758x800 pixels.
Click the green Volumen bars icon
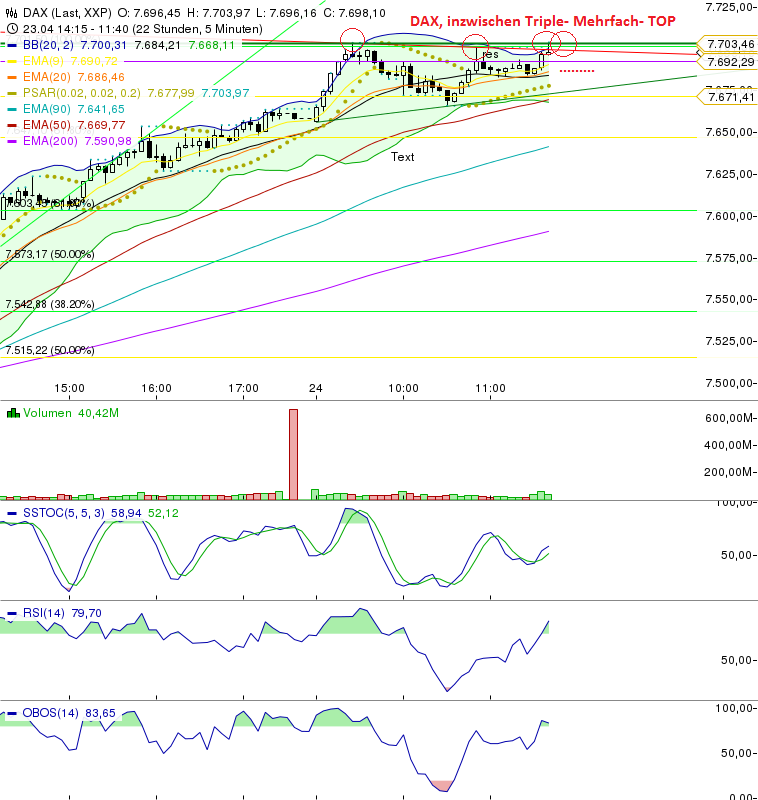click(x=13, y=413)
